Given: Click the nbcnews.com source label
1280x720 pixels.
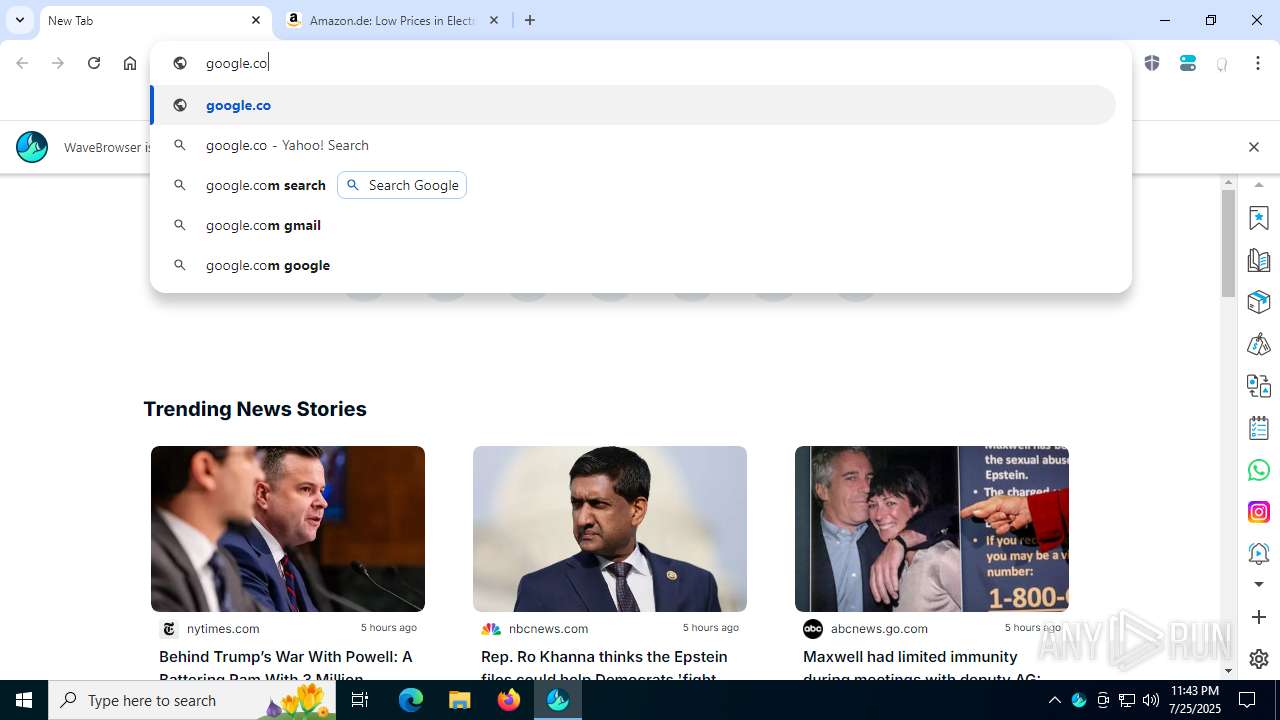Looking at the screenshot, I should coord(548,629).
